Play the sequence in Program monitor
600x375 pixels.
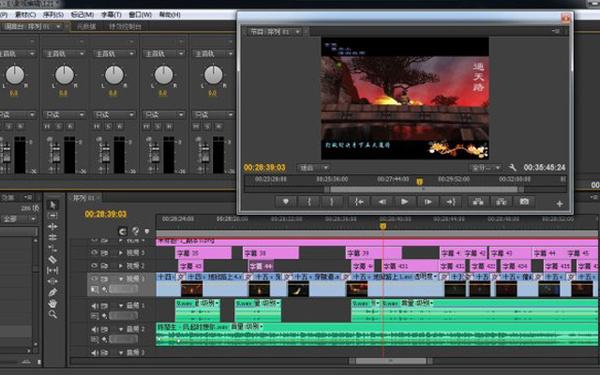[404, 202]
